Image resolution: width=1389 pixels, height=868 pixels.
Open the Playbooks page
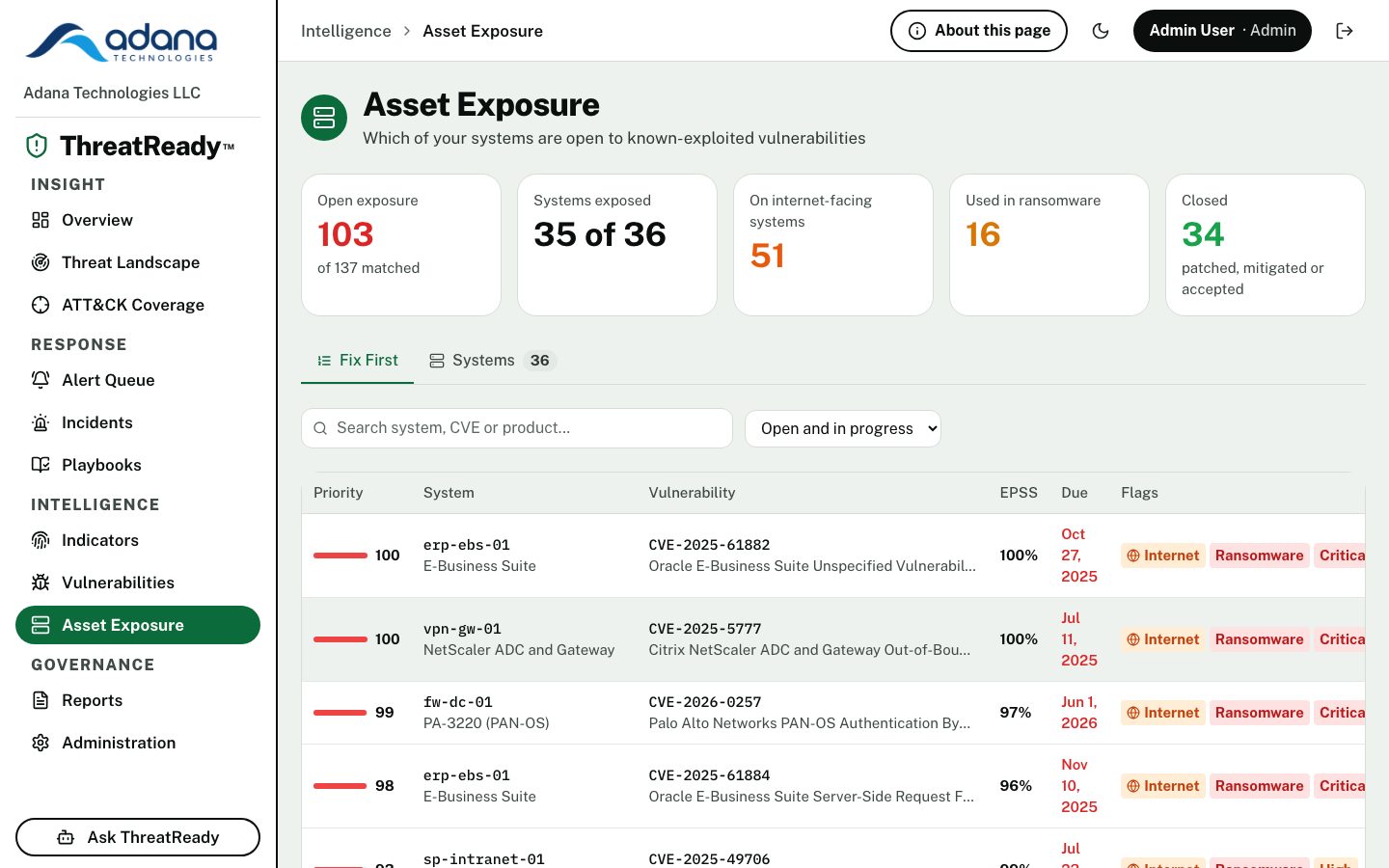coord(138,465)
